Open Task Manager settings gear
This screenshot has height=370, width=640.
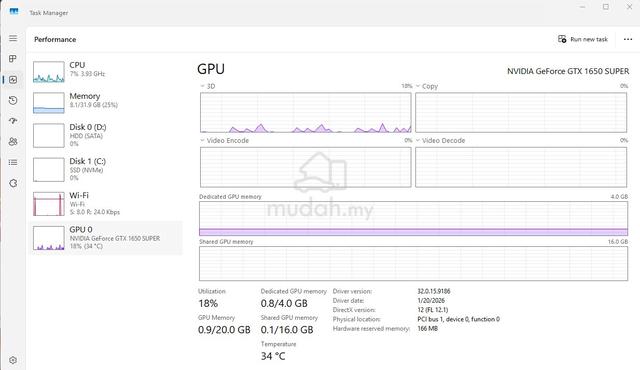pos(13,360)
